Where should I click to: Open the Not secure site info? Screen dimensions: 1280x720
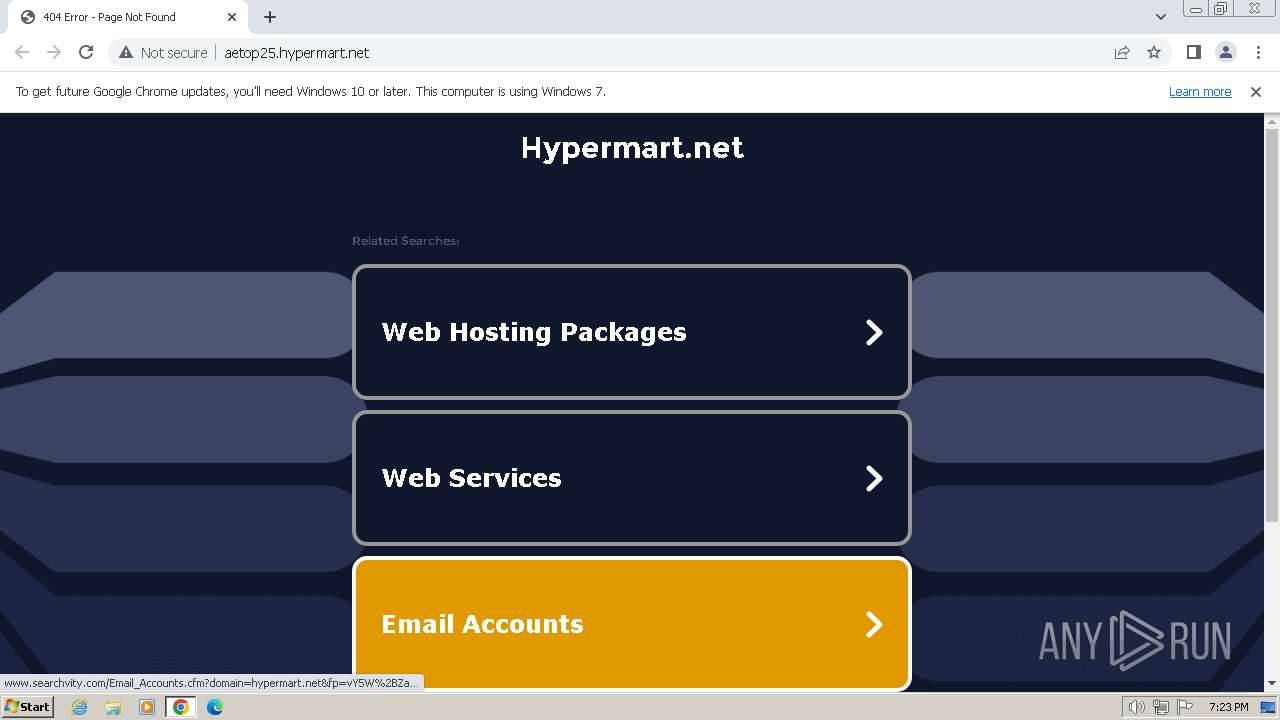click(163, 53)
